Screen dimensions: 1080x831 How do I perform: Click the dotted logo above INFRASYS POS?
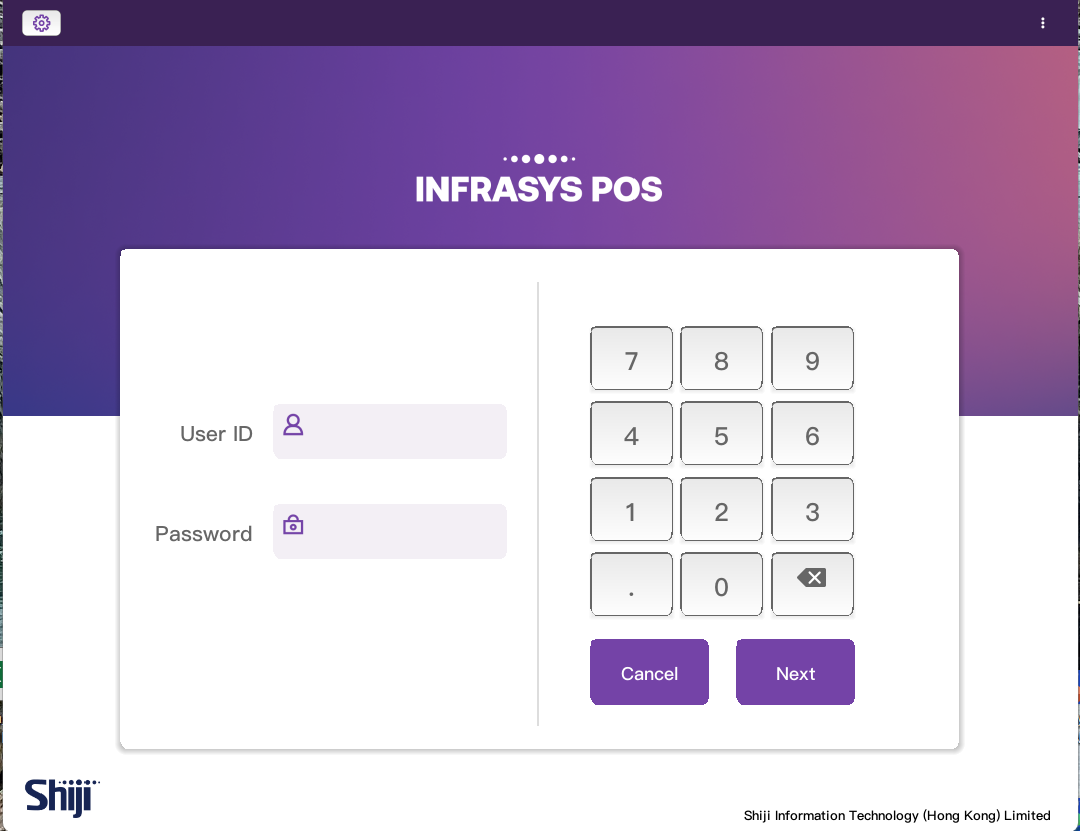pos(539,158)
